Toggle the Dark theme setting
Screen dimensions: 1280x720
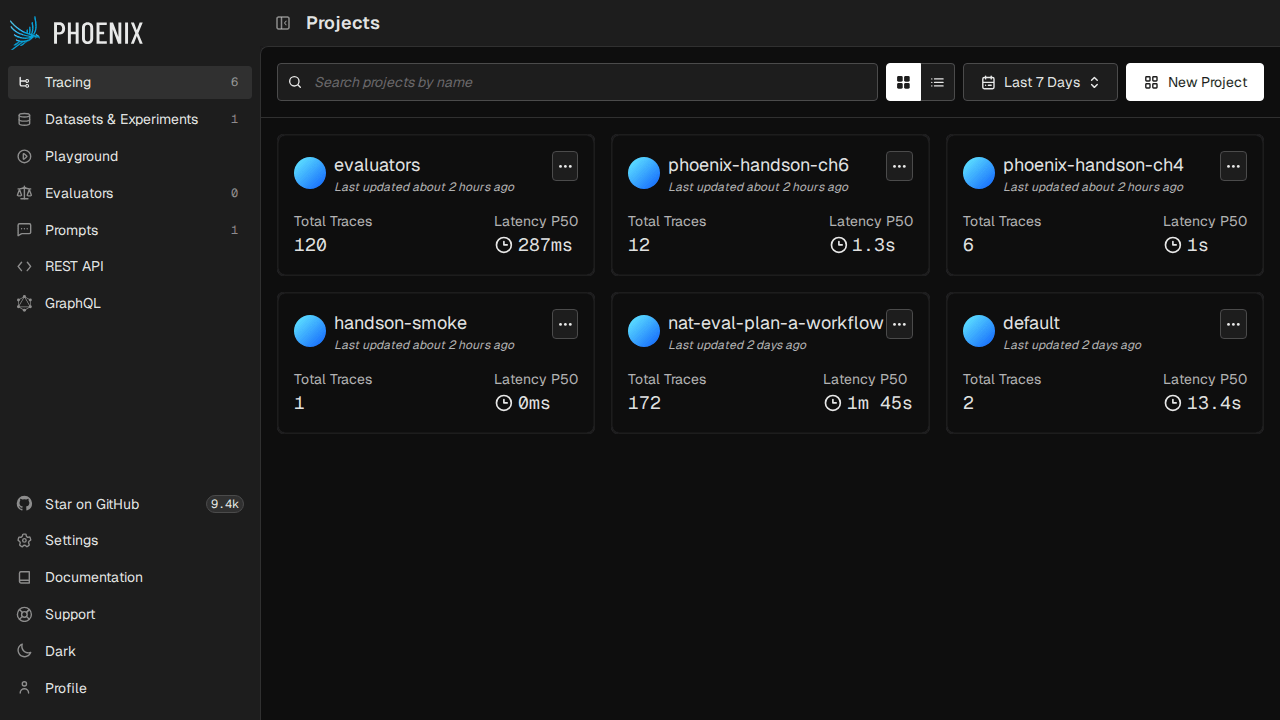pos(130,651)
